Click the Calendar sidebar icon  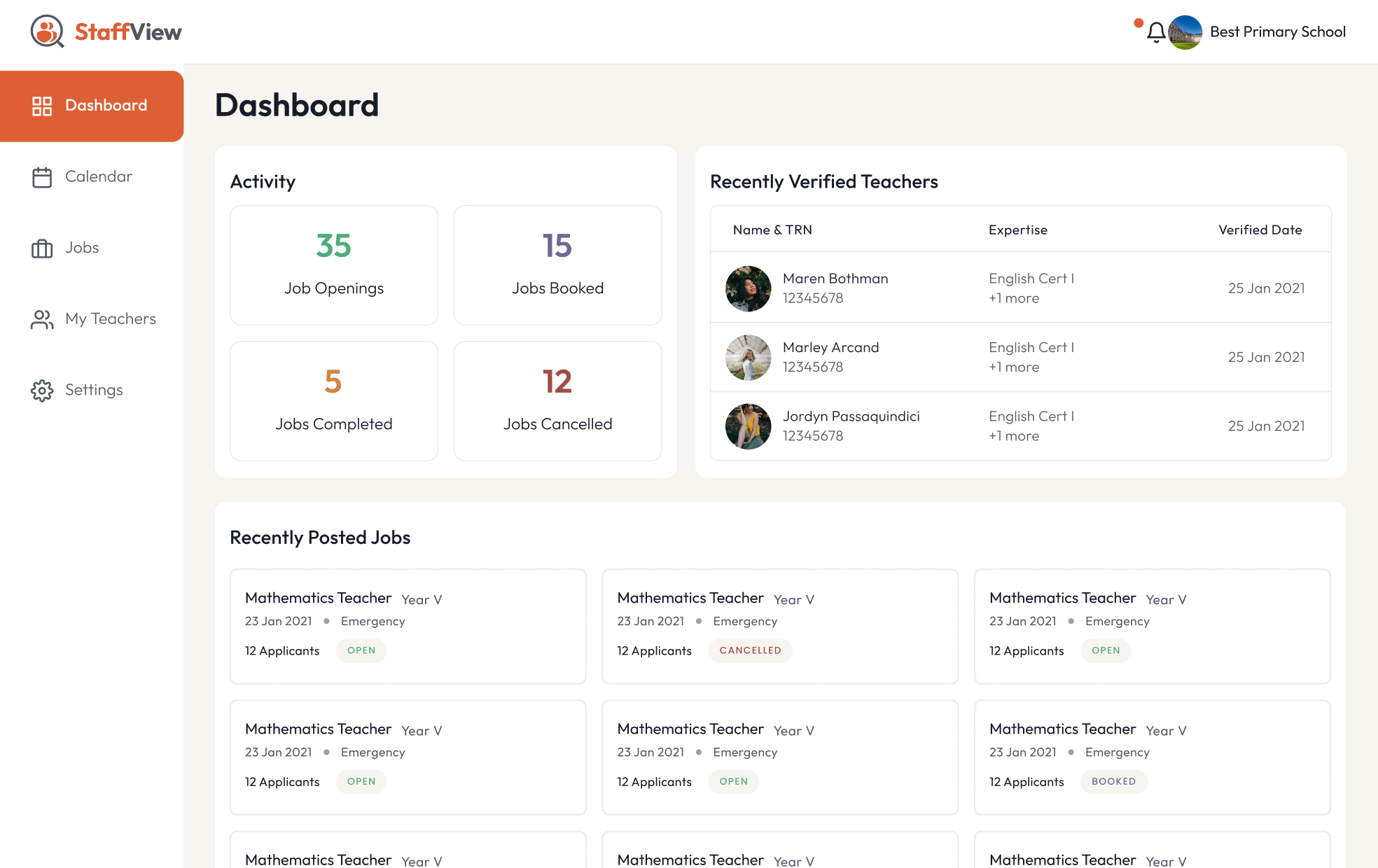tap(42, 177)
